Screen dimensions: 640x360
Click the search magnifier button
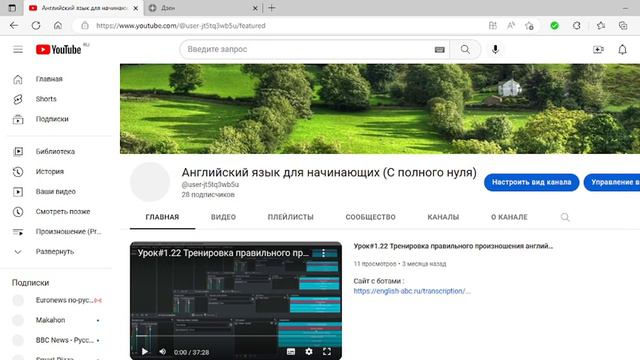coord(465,49)
